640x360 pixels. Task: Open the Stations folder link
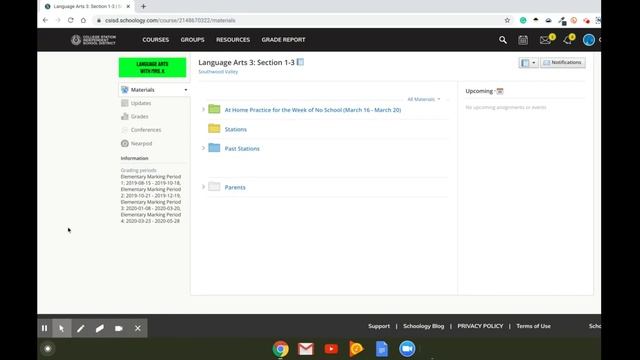pyautogui.click(x=236, y=129)
